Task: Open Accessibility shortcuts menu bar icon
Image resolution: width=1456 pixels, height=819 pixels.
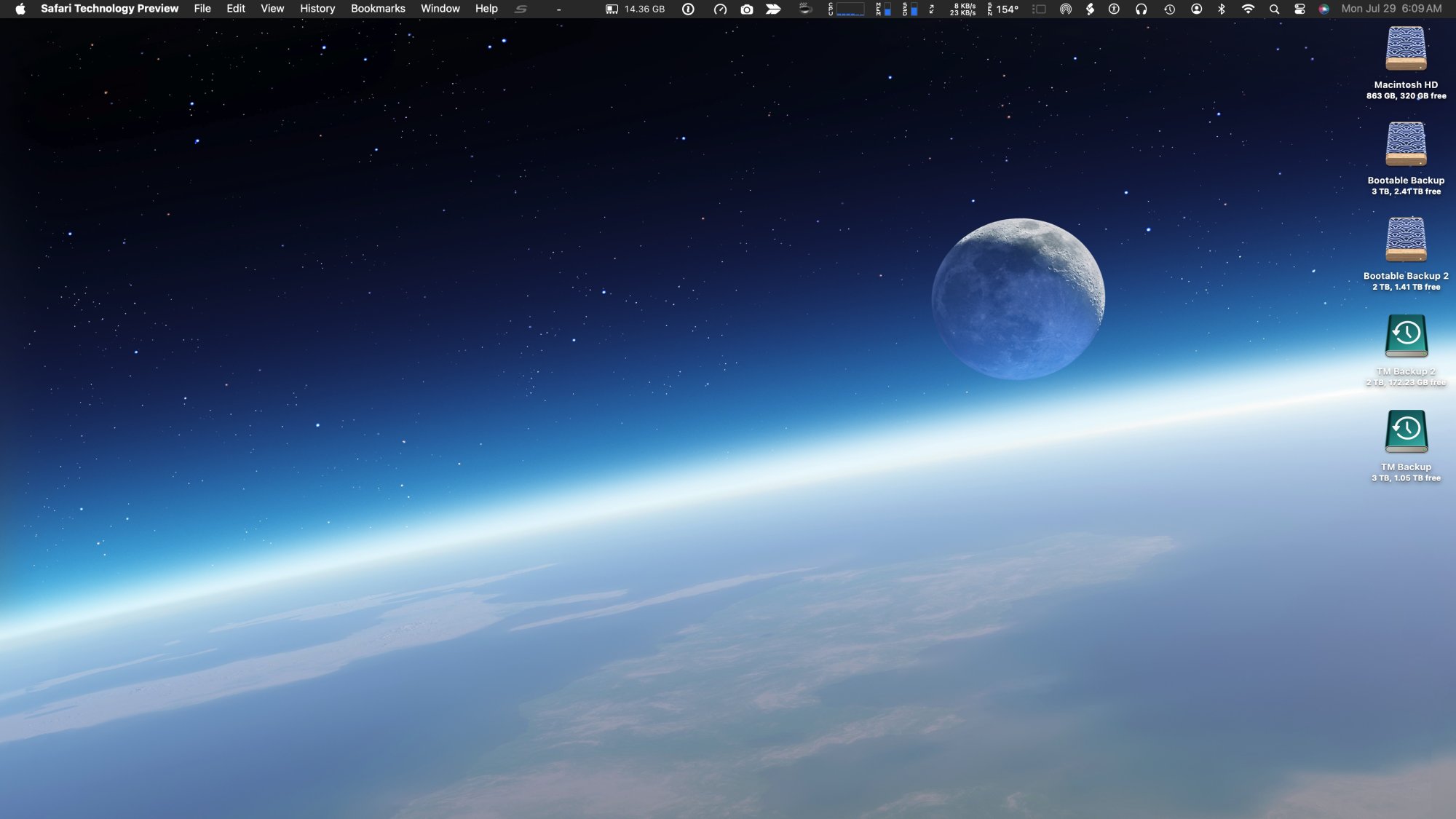Action: coord(1114,9)
